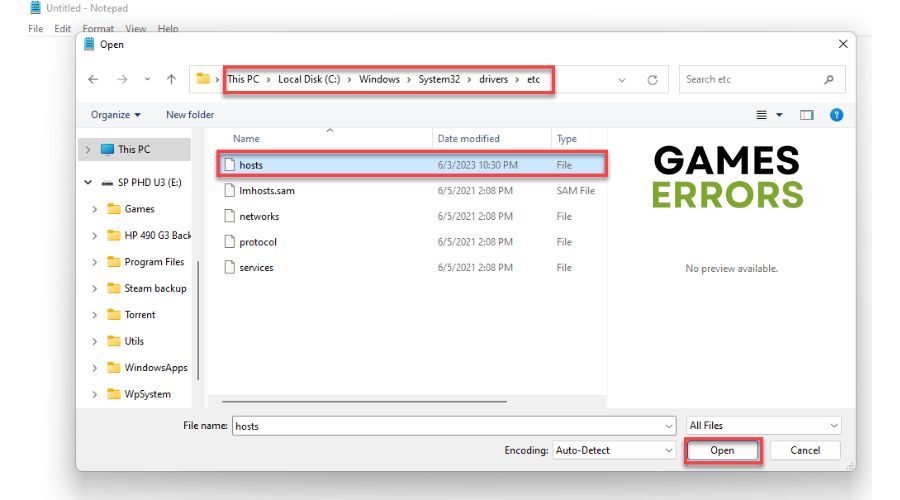Screen dimensions: 900x500
Task: Click navigation pane vertical scrollbar
Action: pyautogui.click(x=198, y=320)
